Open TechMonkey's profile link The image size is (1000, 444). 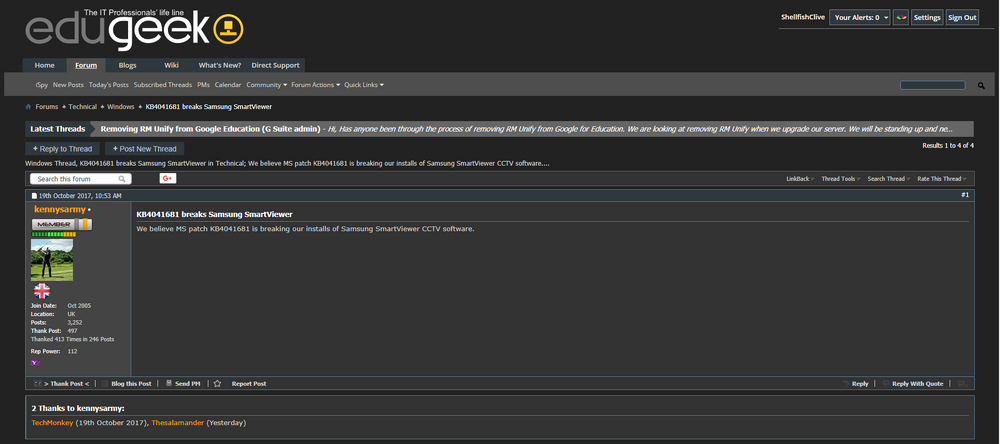click(52, 422)
